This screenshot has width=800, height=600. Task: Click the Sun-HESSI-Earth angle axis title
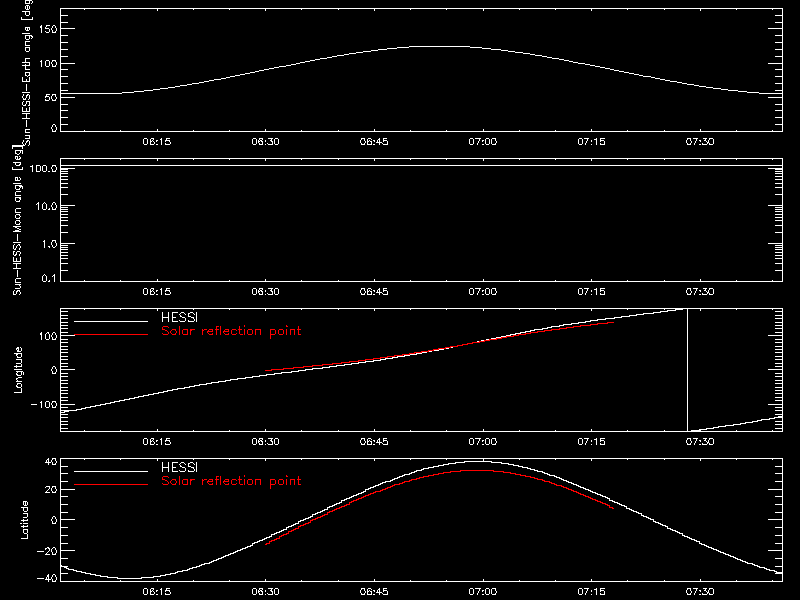pos(27,71)
